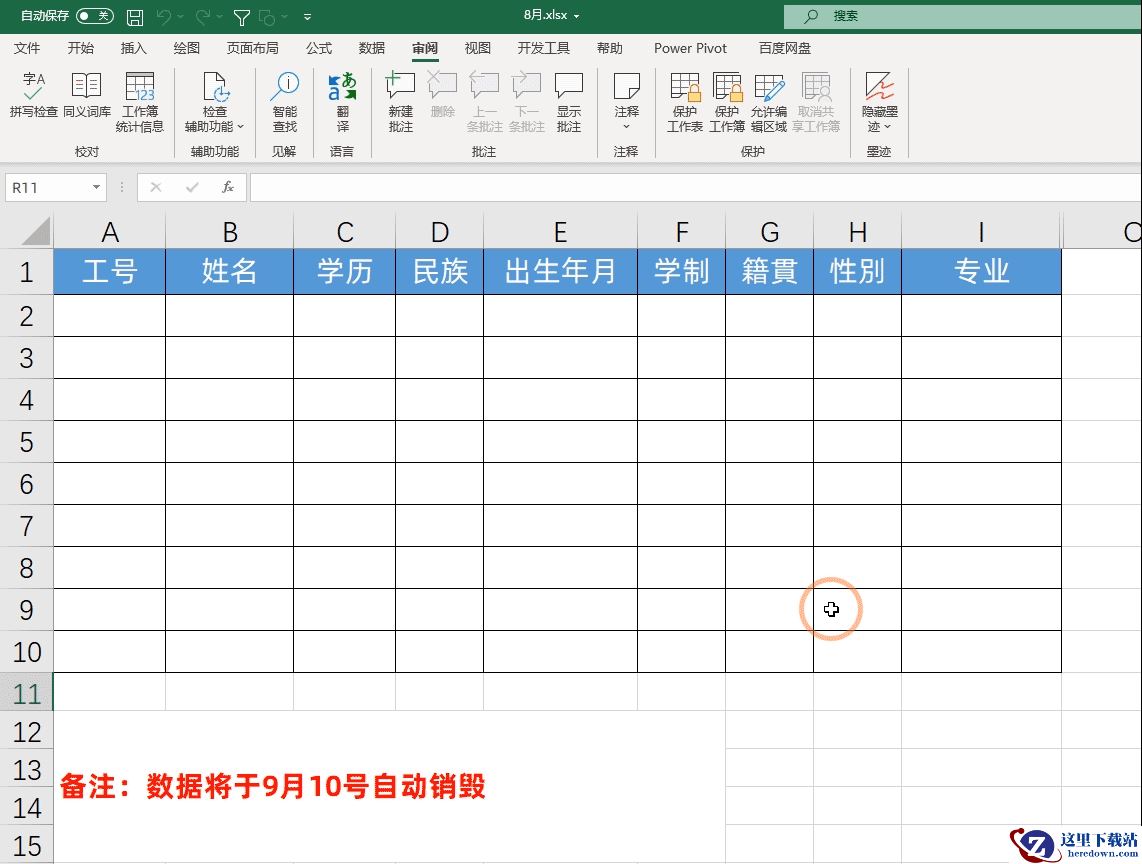Click inside the formula bar
Viewport: 1142px width, 864px height.
[696, 188]
